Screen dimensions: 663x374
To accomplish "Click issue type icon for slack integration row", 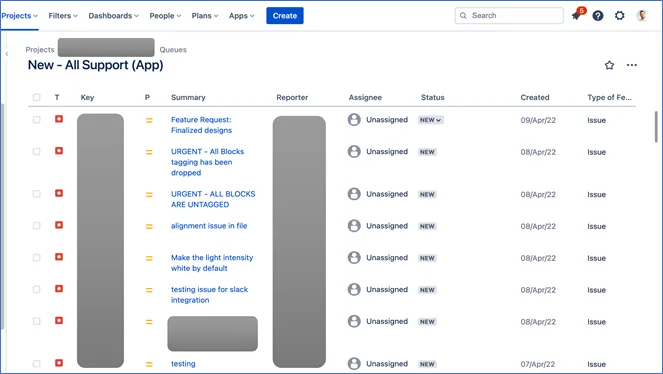I will pos(59,289).
